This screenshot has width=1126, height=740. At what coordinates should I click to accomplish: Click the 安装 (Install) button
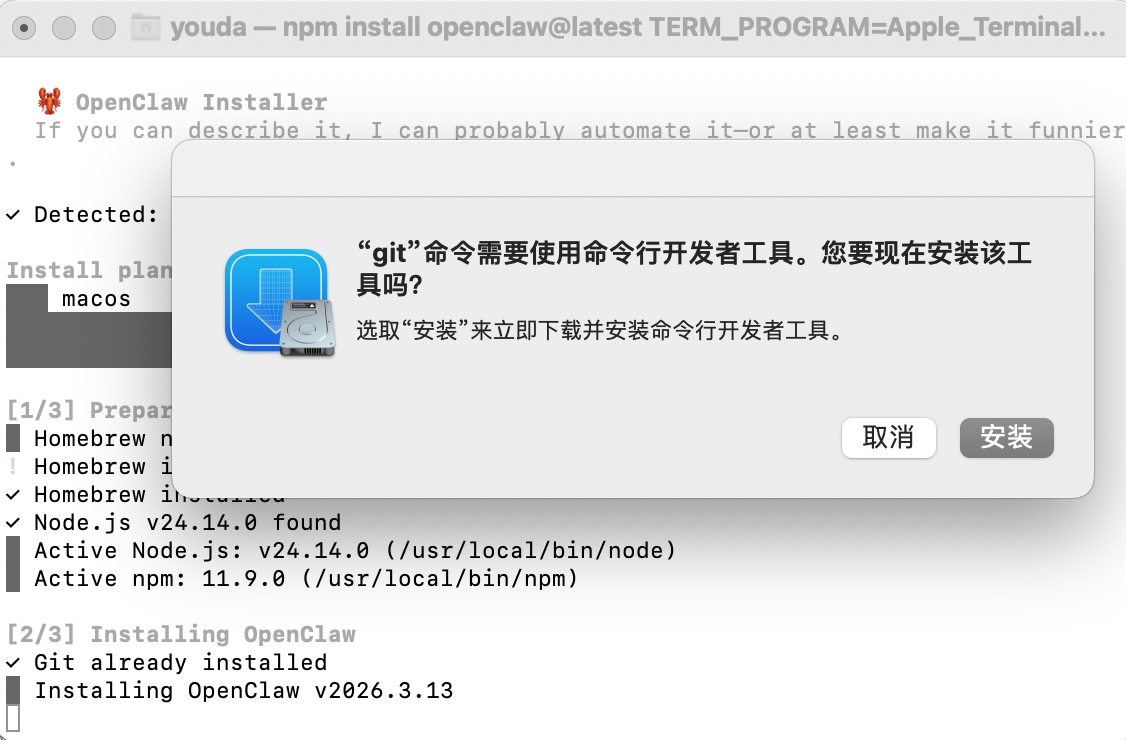pyautogui.click(x=1006, y=438)
